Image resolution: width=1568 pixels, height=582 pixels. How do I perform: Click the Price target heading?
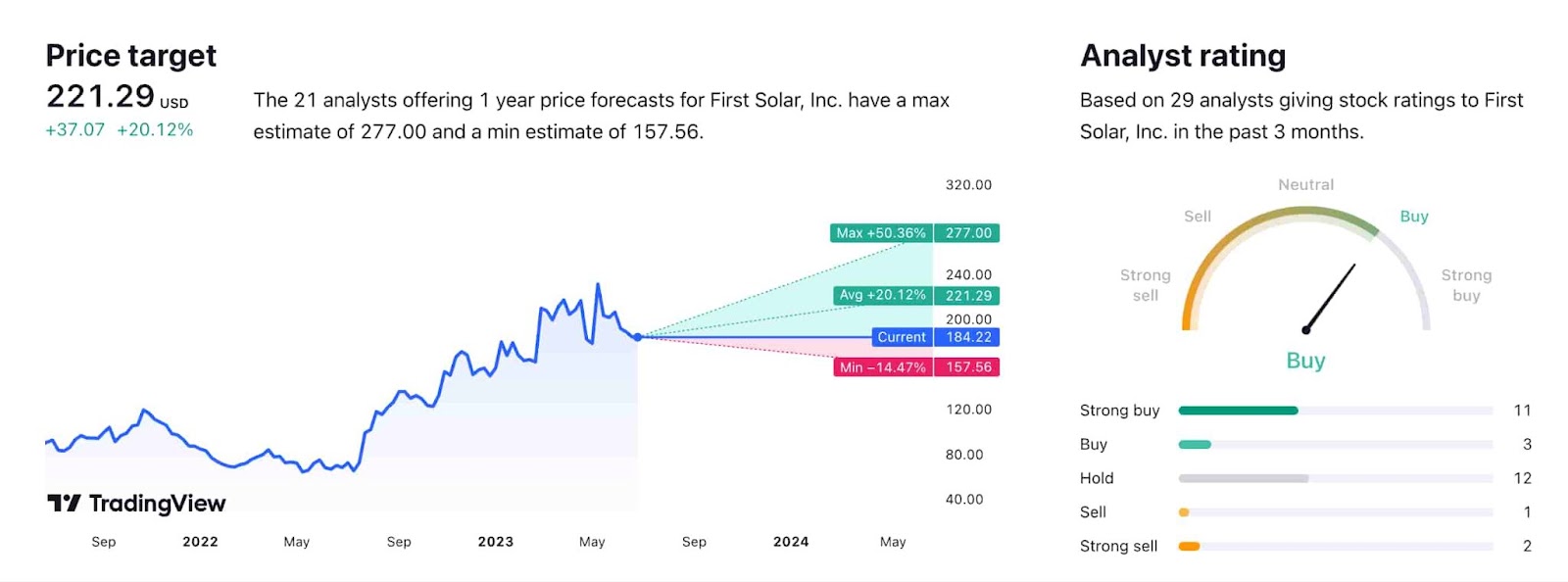(x=131, y=56)
